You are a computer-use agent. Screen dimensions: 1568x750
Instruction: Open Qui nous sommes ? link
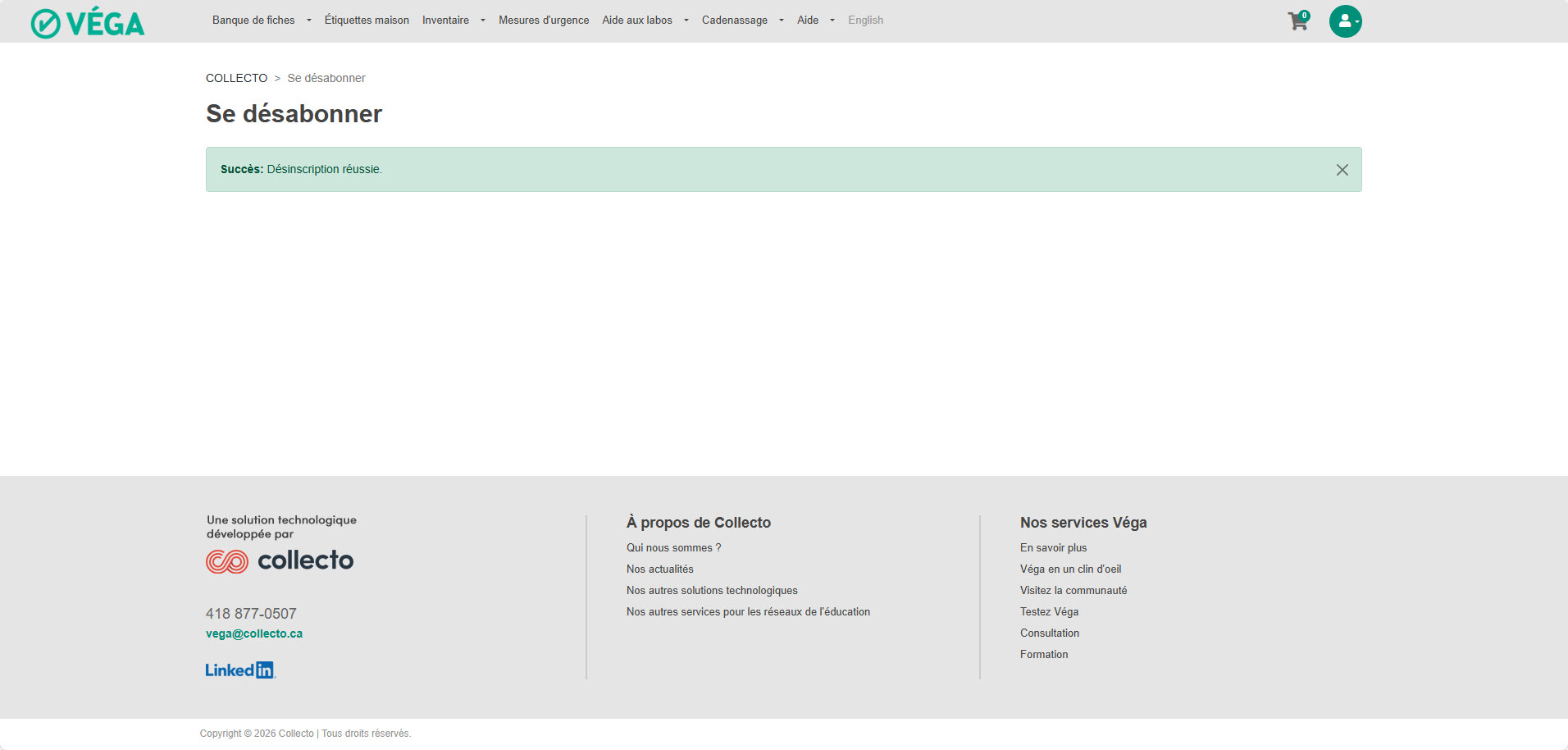(x=673, y=547)
